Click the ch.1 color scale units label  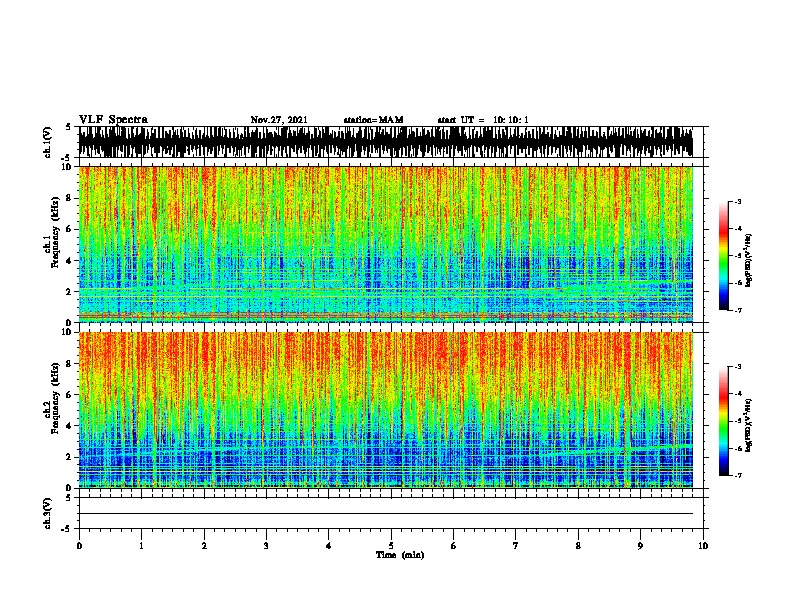(749, 261)
